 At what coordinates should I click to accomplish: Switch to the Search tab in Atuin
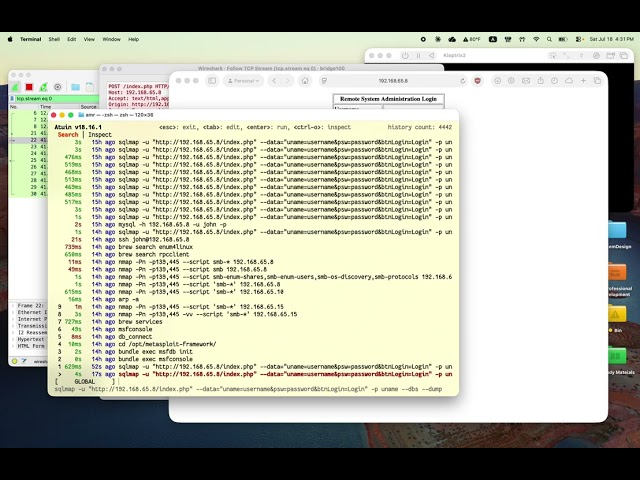tap(68, 135)
